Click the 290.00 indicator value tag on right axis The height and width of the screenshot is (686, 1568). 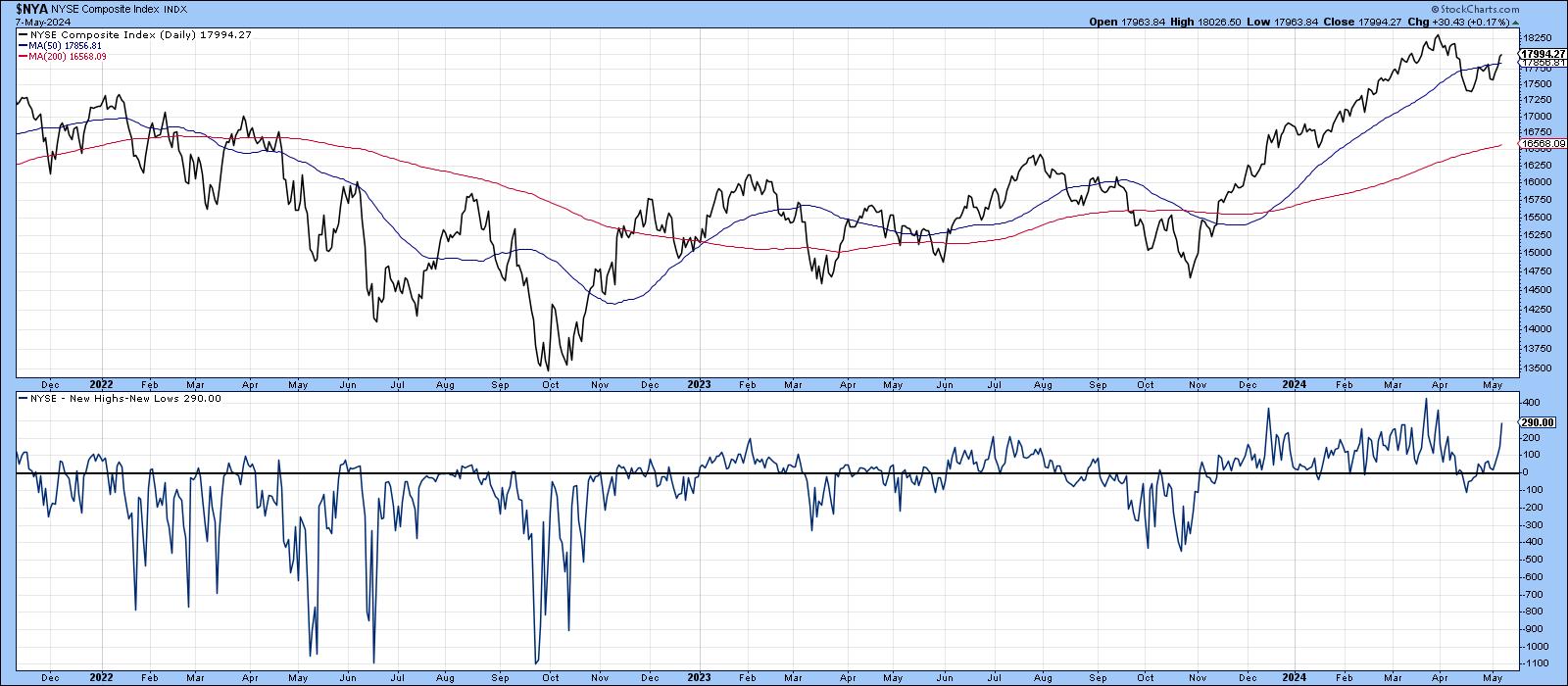[1537, 422]
